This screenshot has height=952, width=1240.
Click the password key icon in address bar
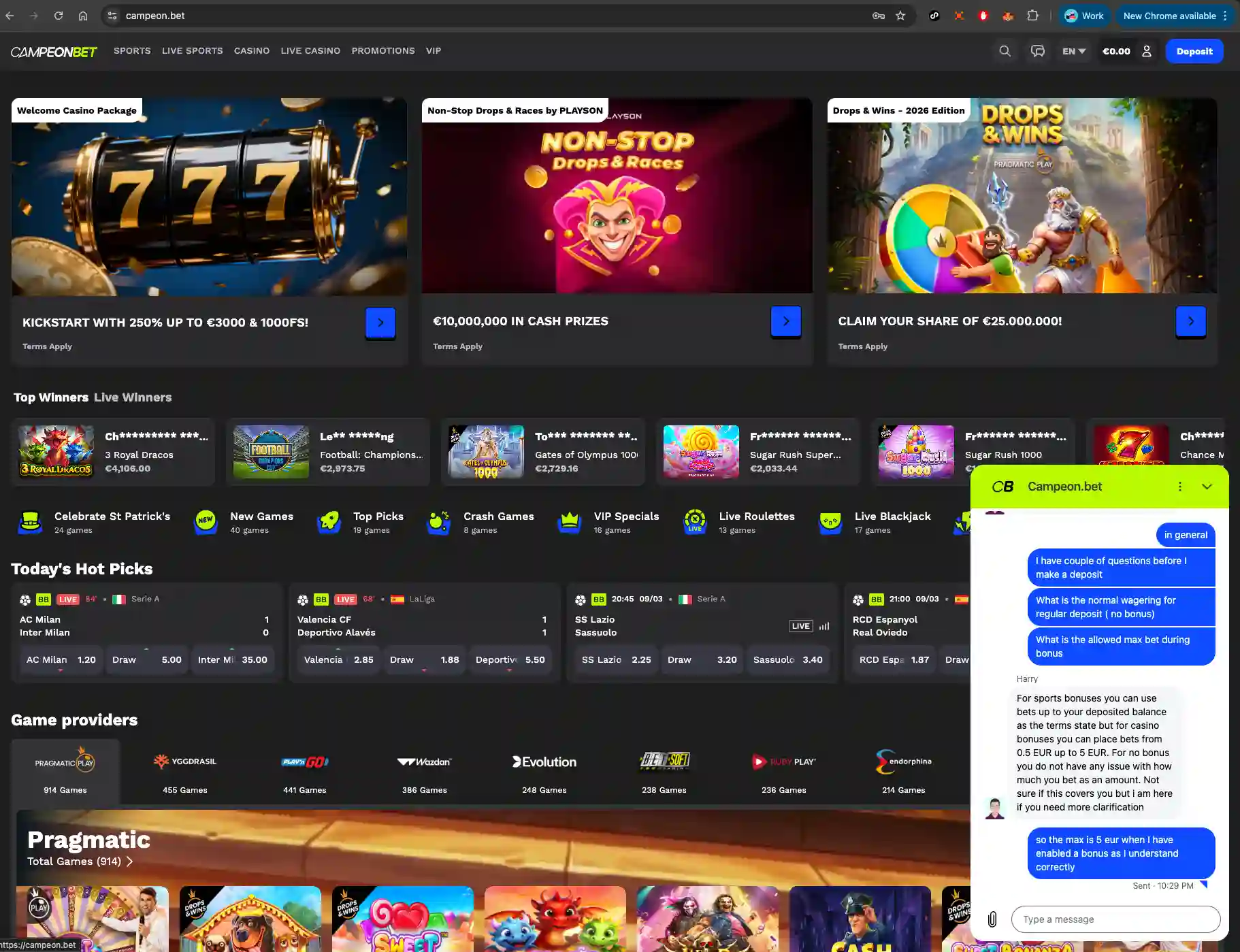tap(879, 16)
